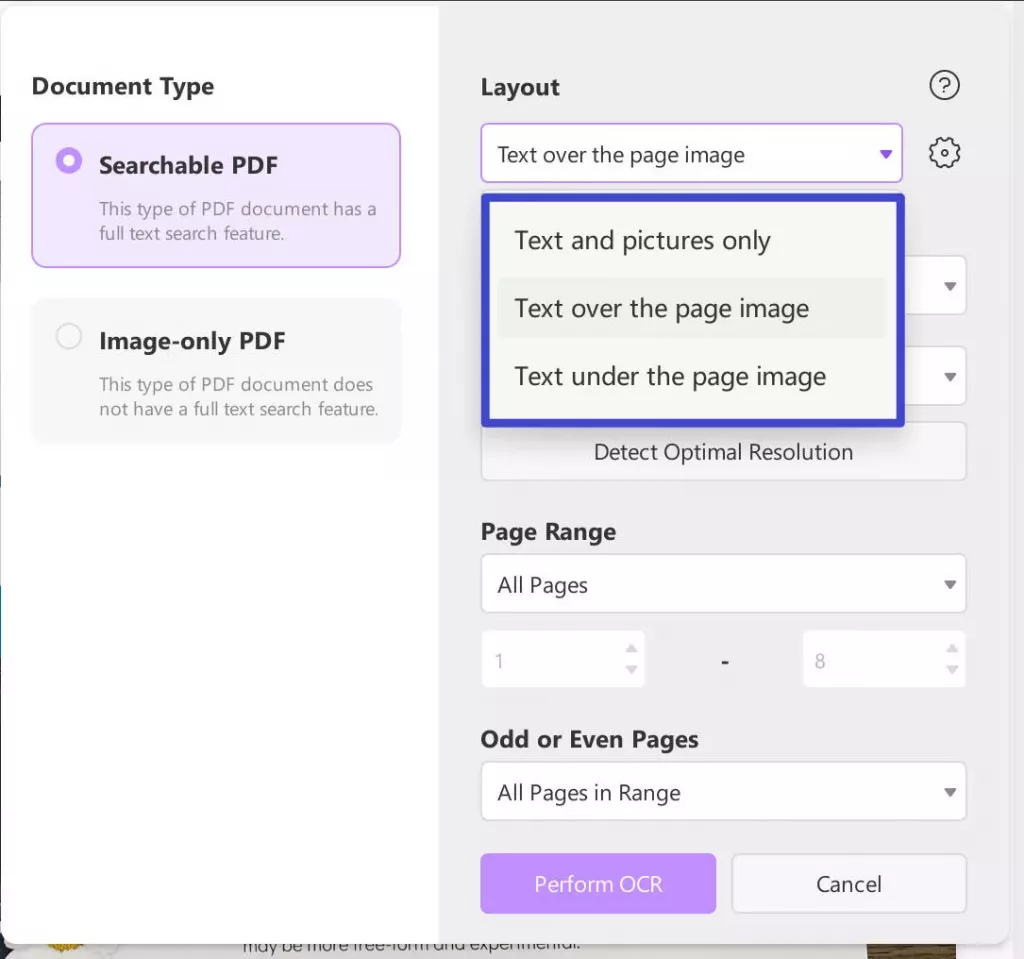The width and height of the screenshot is (1024, 959).
Task: Decrease the end page number stepper
Action: coord(952,671)
